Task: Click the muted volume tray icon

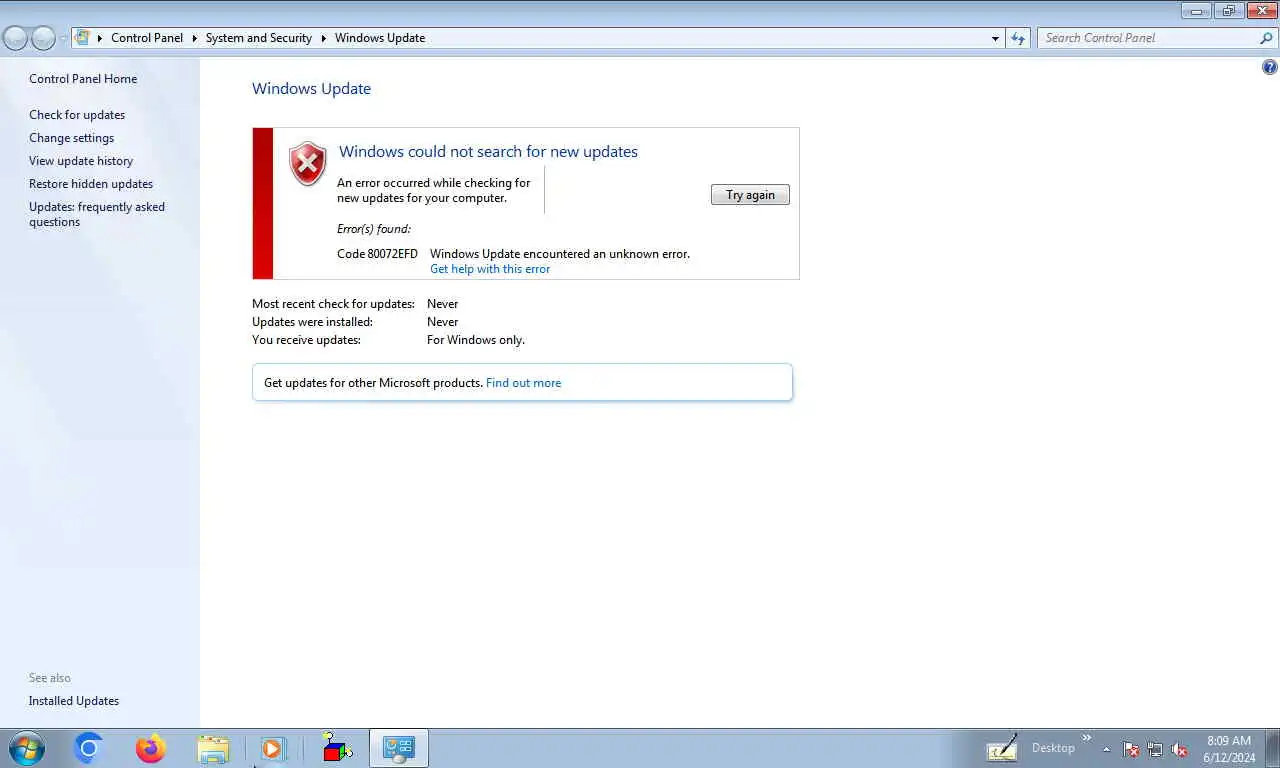Action: (x=1179, y=749)
